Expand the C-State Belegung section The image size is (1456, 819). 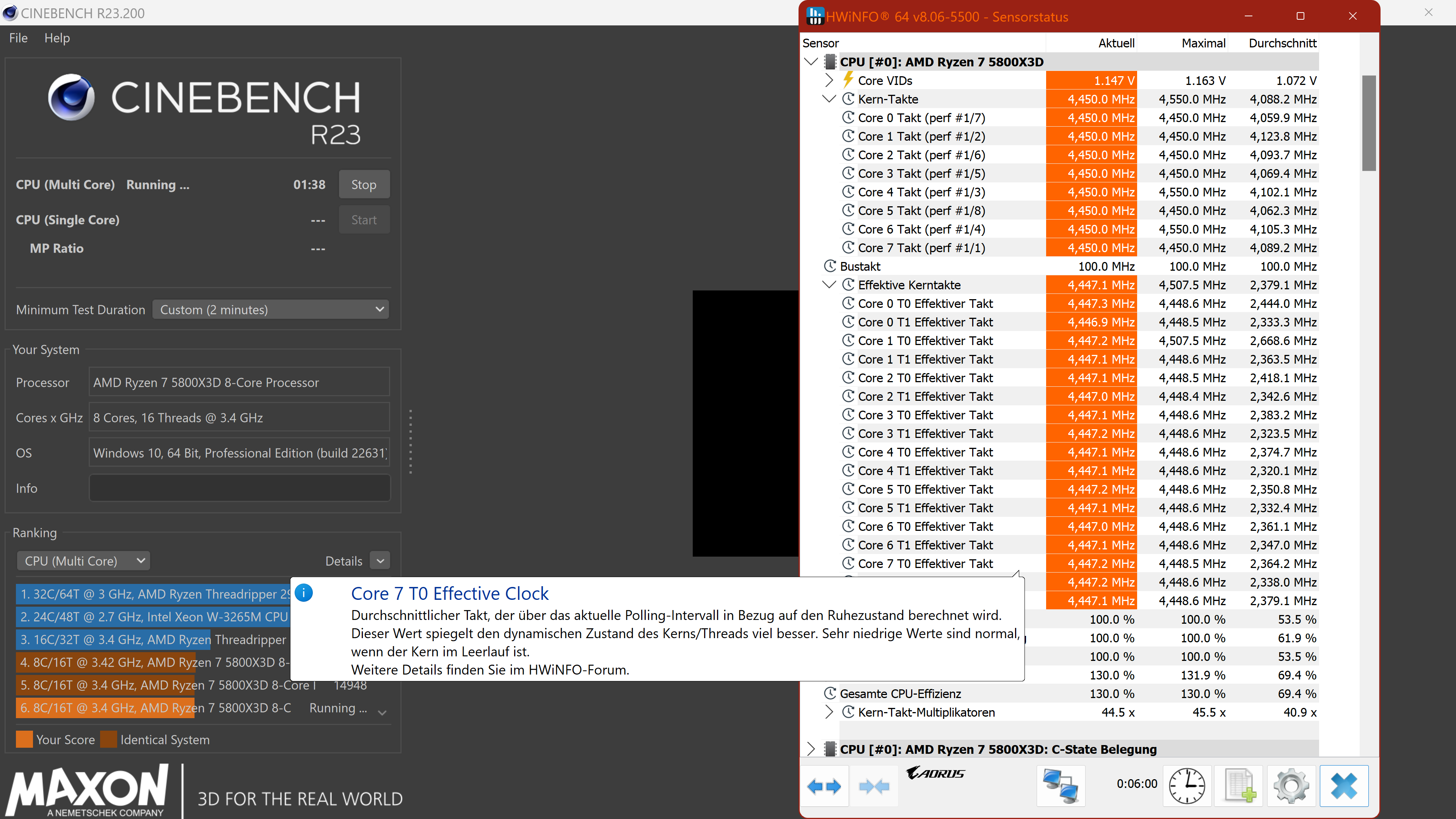click(x=811, y=749)
